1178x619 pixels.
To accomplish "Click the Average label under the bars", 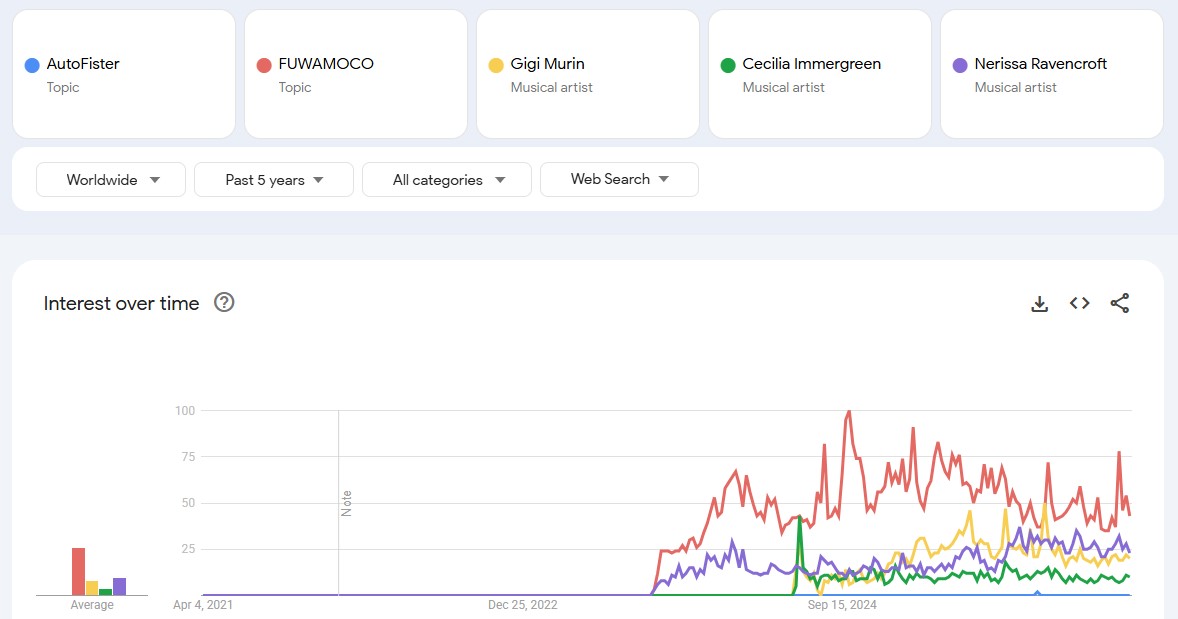I will [x=92, y=605].
